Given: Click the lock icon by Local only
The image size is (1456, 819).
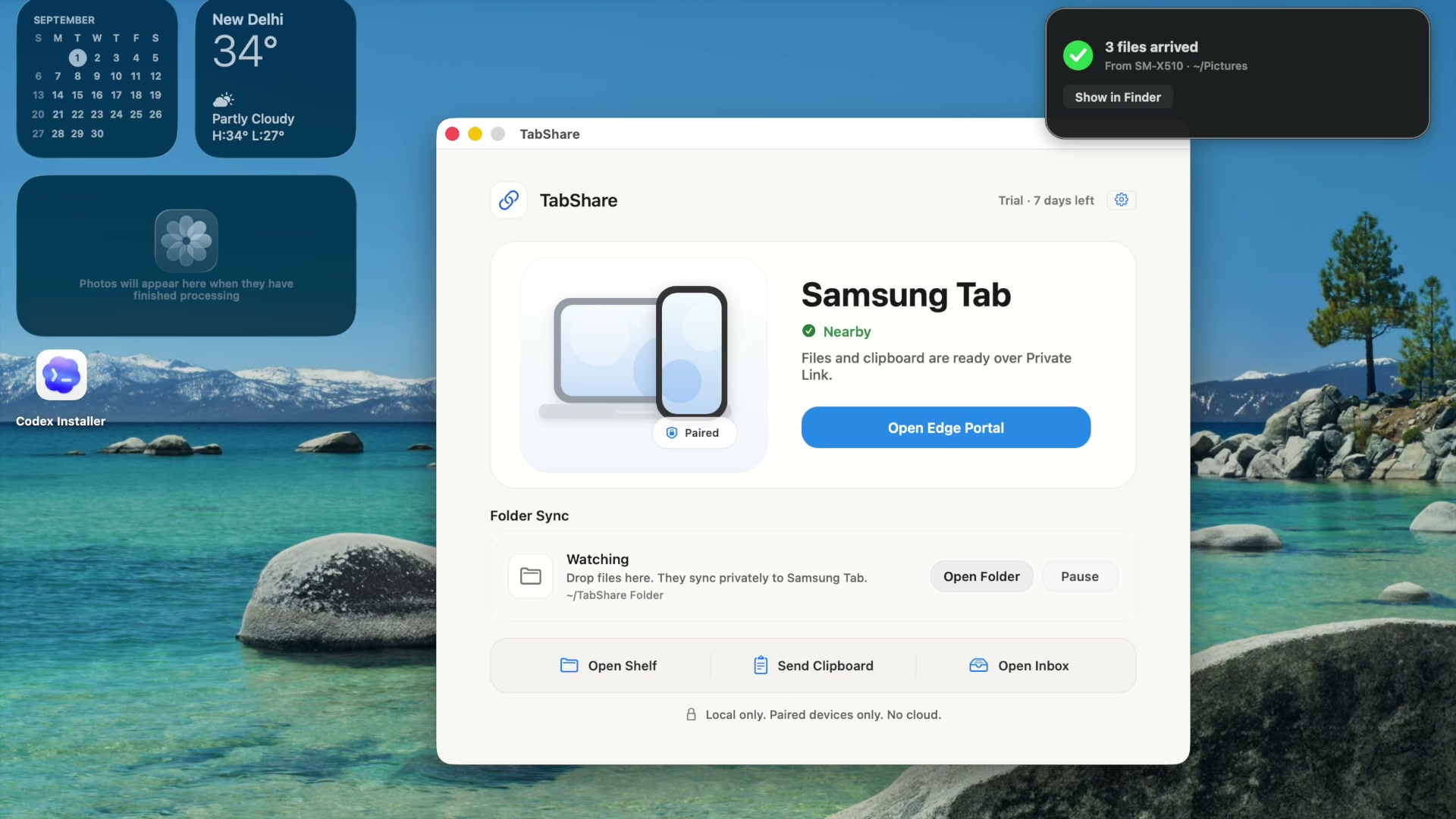Looking at the screenshot, I should point(691,714).
